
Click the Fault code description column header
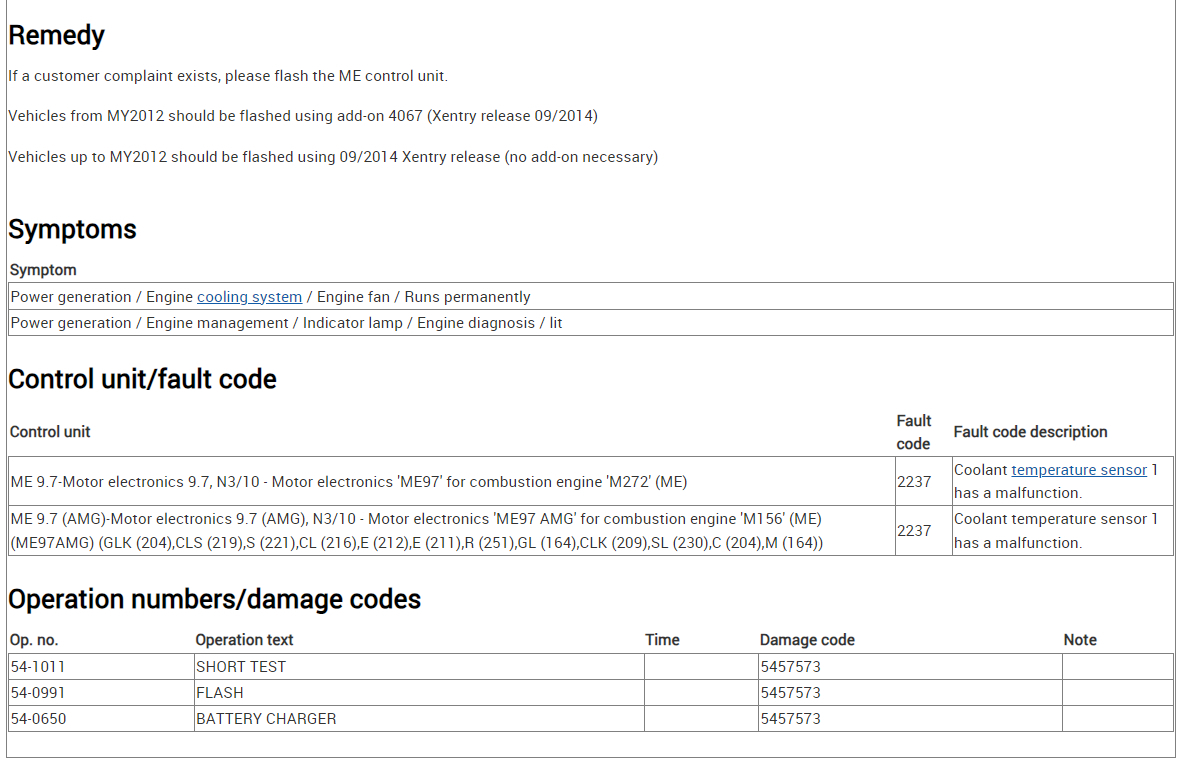tap(1030, 432)
